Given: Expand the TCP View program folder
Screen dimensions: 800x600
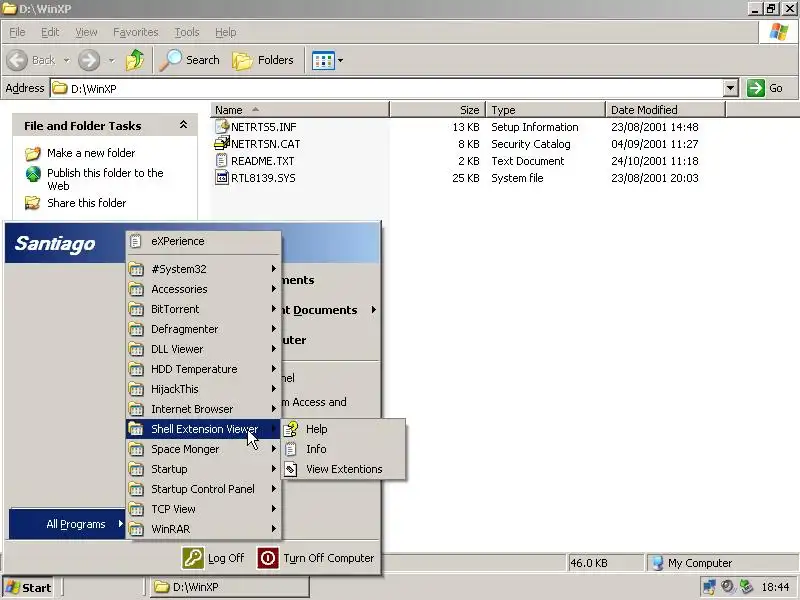Looking at the screenshot, I should (204, 509).
